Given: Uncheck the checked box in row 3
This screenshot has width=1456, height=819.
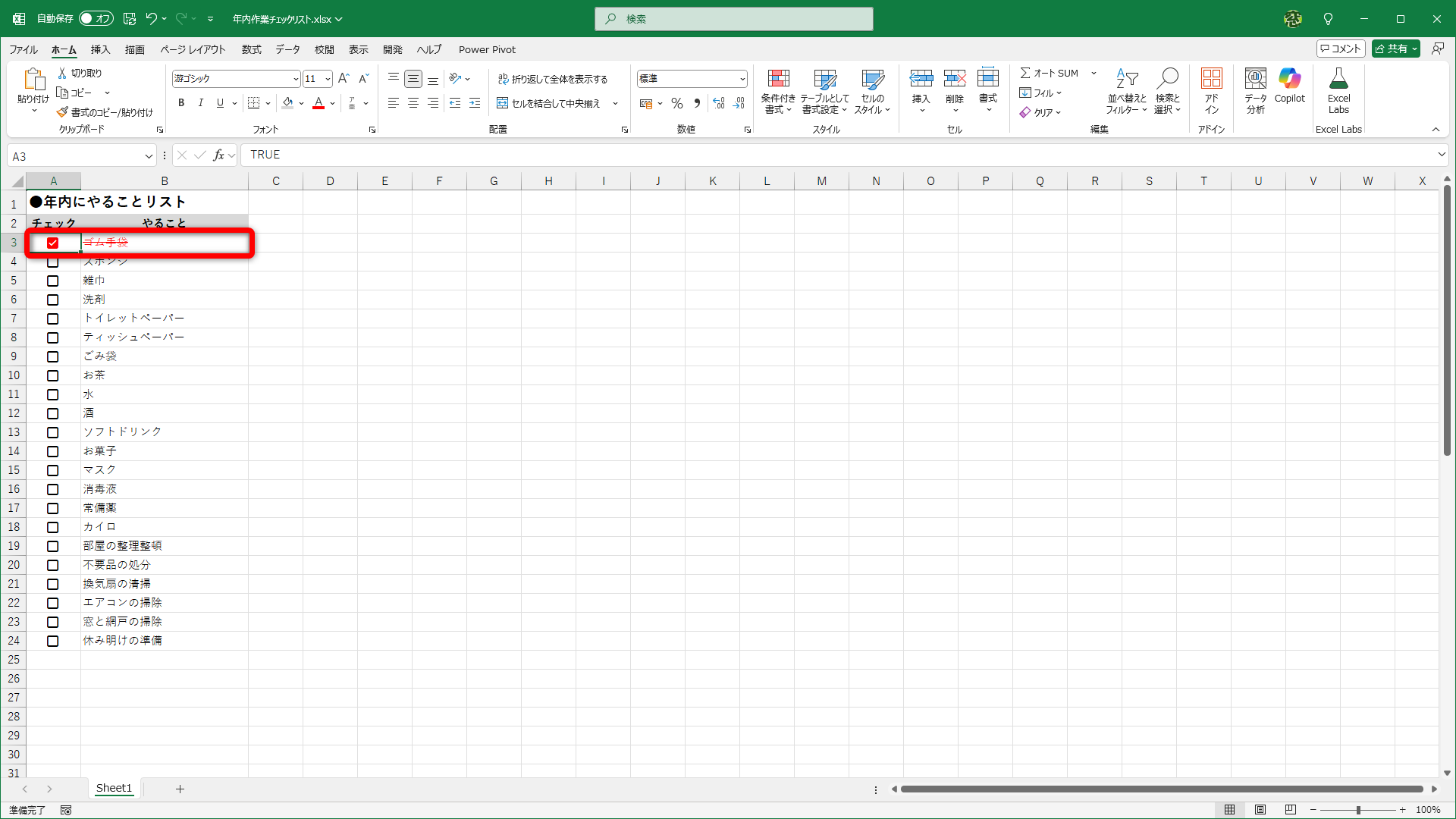Looking at the screenshot, I should pyautogui.click(x=52, y=243).
